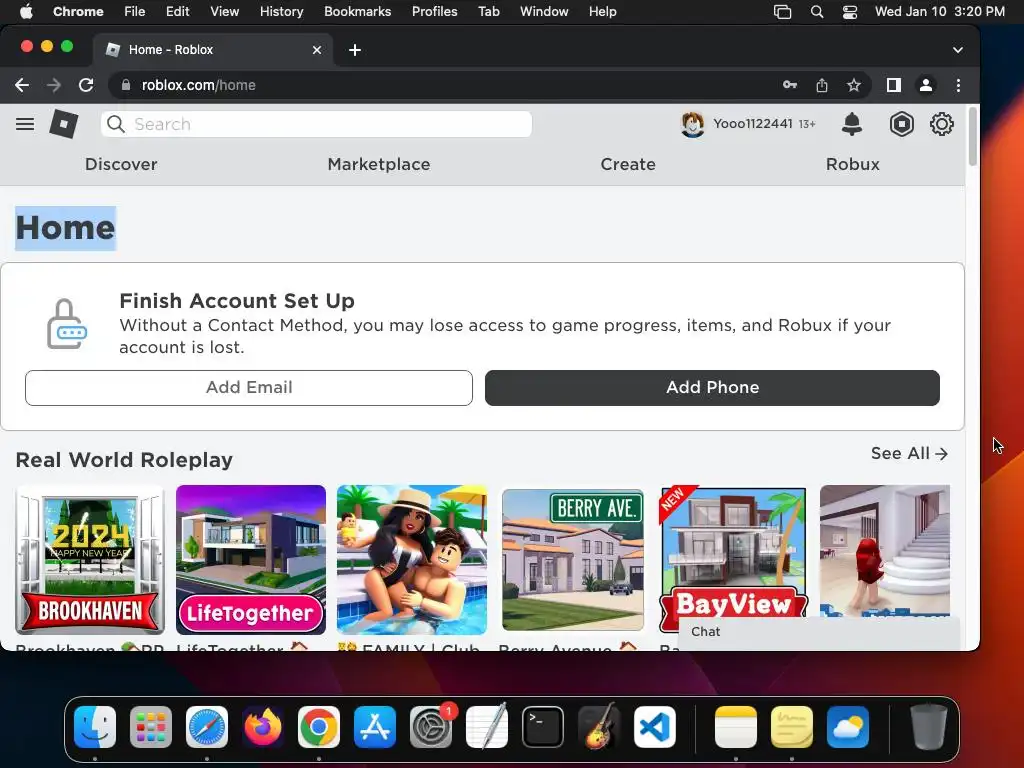Toggle the Chrome side panel icon
Viewport: 1024px width, 768px height.
[893, 85]
